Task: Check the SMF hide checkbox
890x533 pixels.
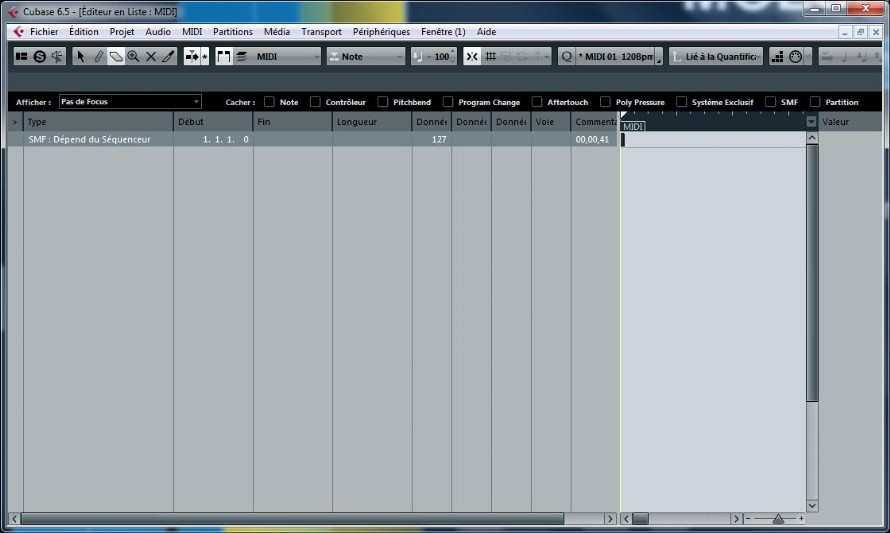Action: pos(770,102)
